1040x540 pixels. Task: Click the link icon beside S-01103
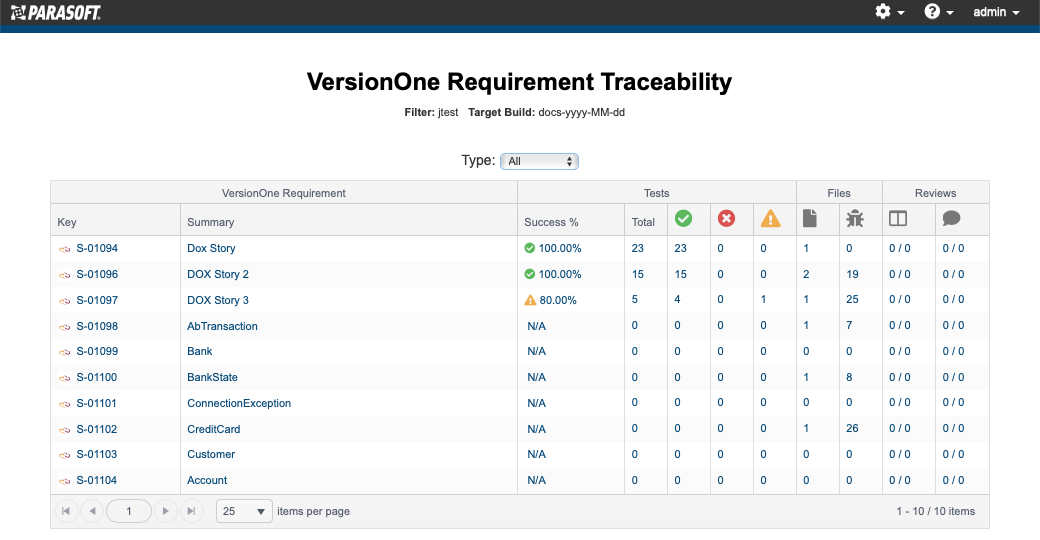click(x=64, y=455)
